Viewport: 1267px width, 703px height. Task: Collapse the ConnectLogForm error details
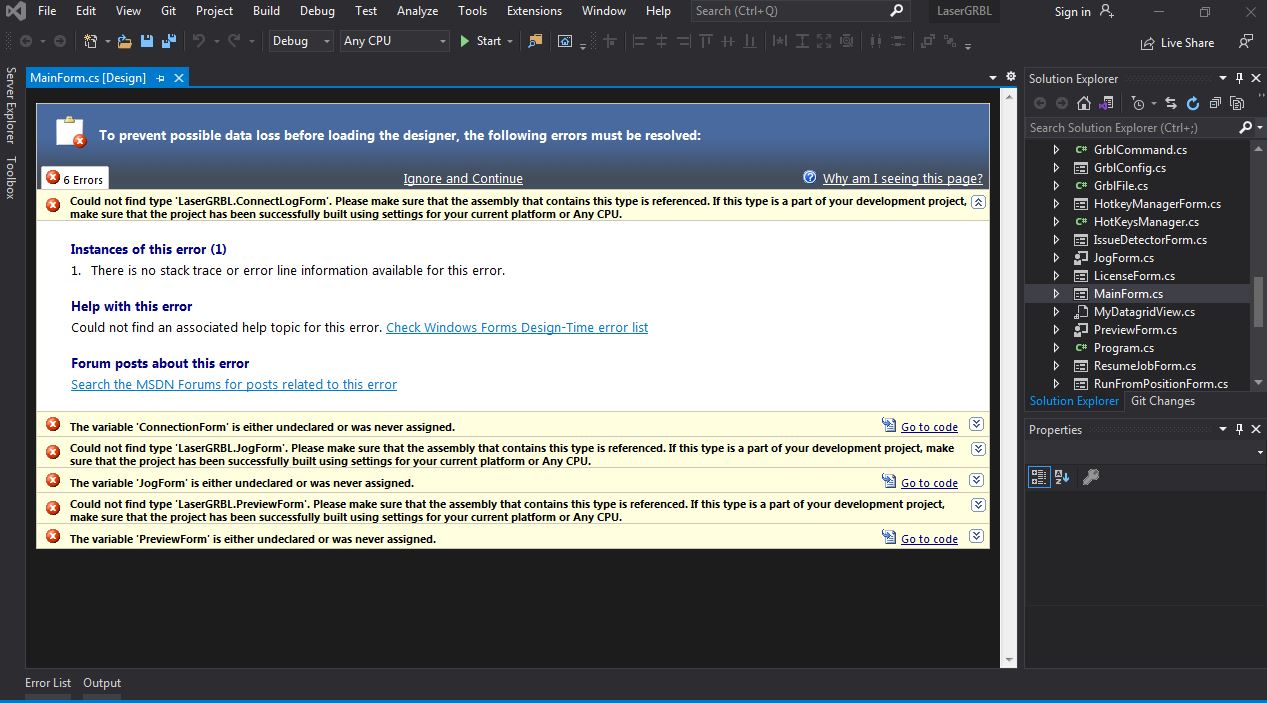point(978,201)
